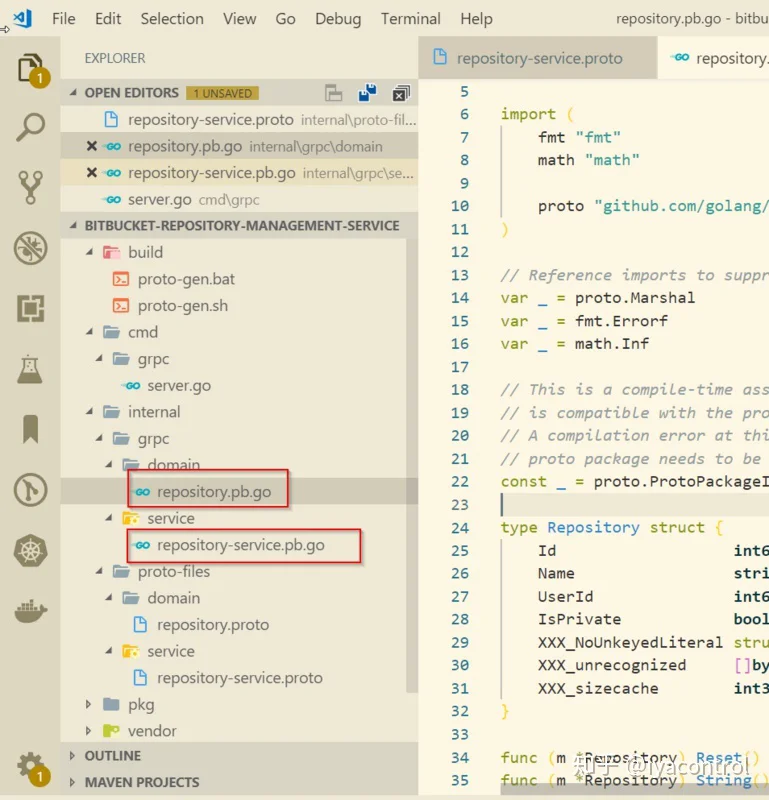Screen dimensions: 769x800
Task: Close repository.pb.go in Open Editors
Action: (92, 146)
